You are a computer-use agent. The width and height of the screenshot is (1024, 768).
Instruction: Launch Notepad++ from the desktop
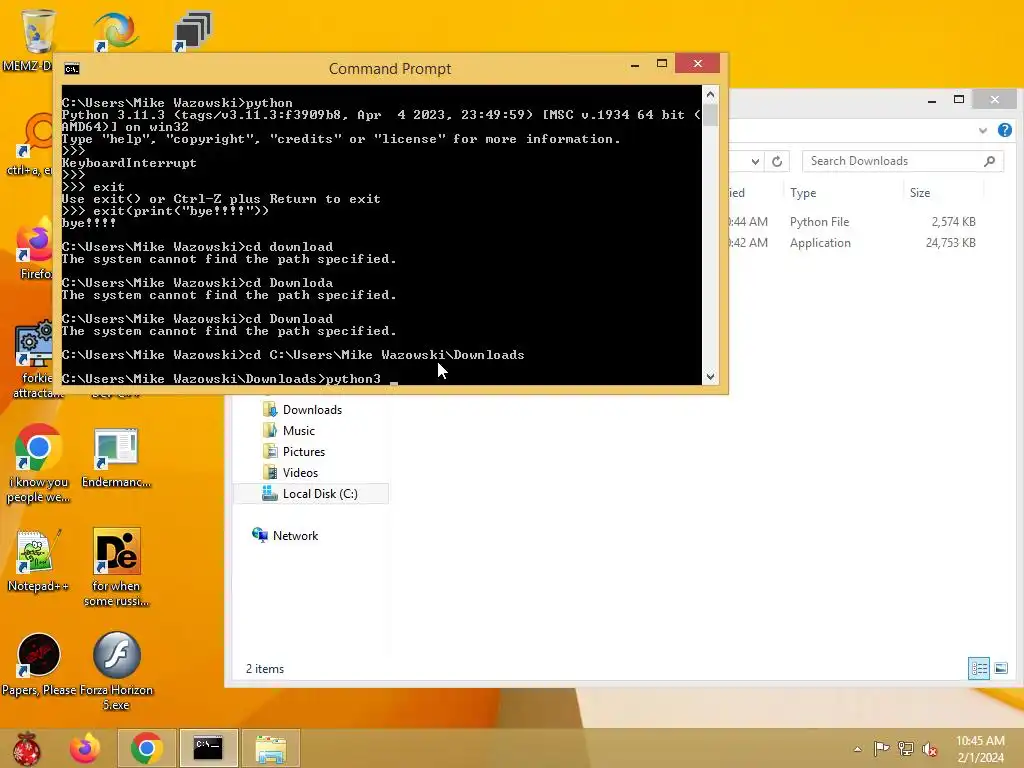(x=38, y=560)
